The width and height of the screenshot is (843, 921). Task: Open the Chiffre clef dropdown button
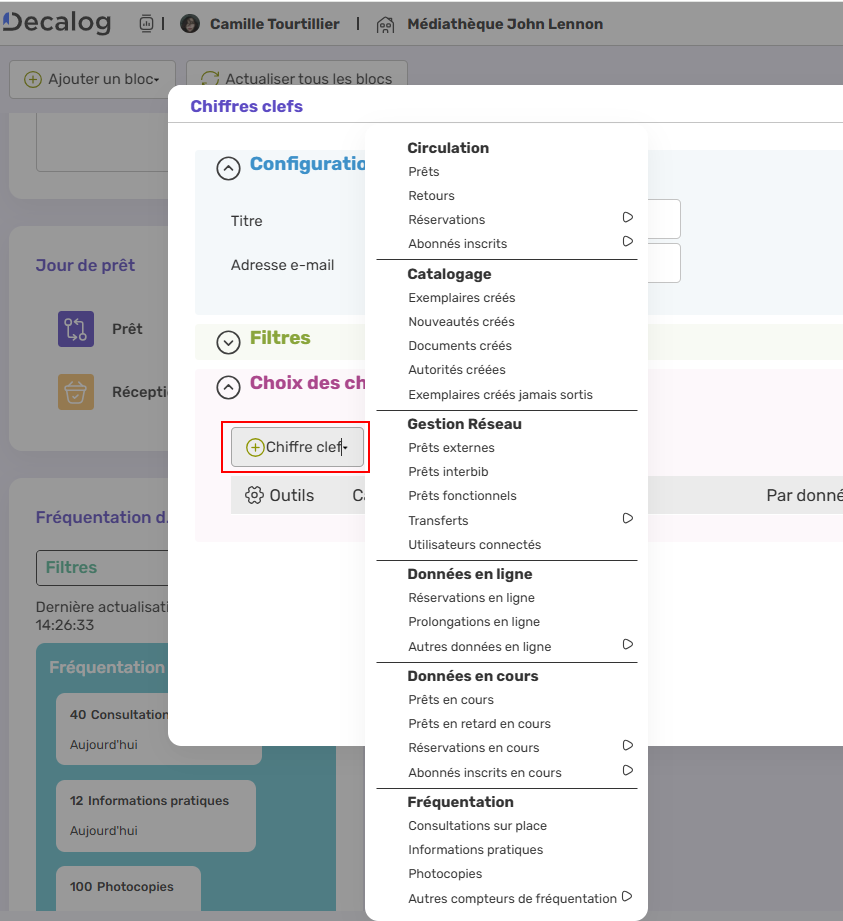297,447
